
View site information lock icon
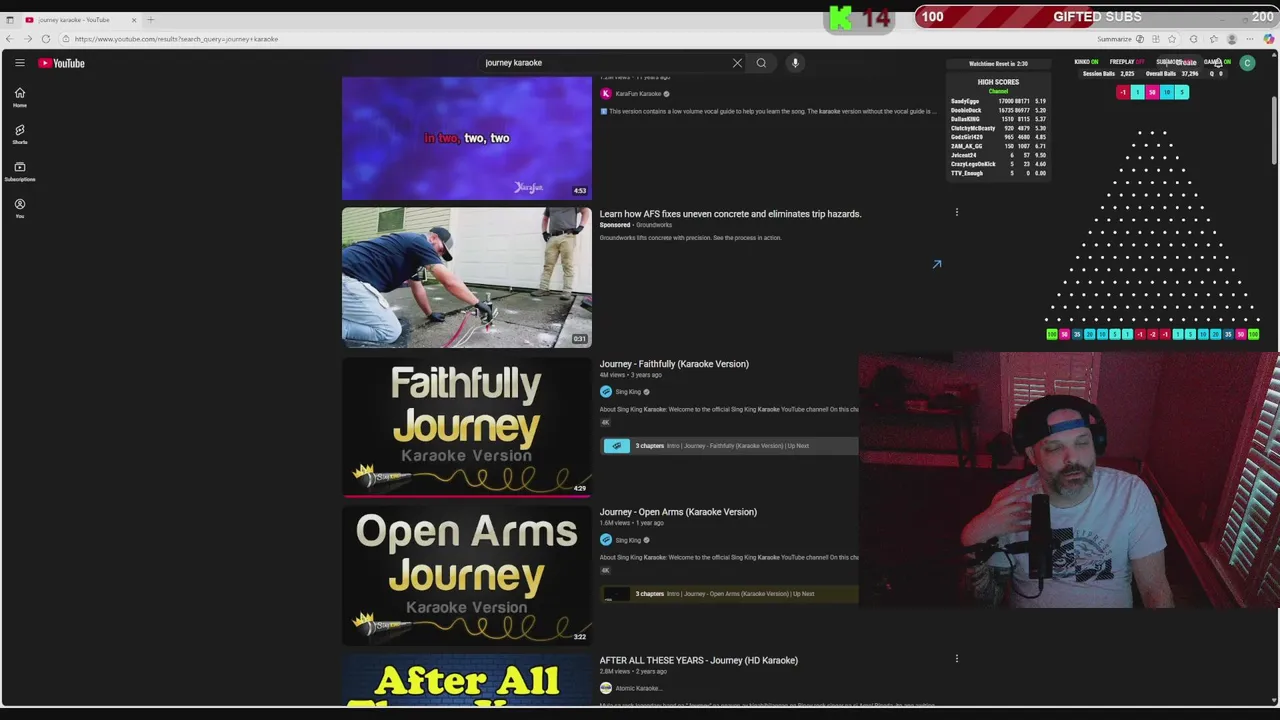coord(65,39)
